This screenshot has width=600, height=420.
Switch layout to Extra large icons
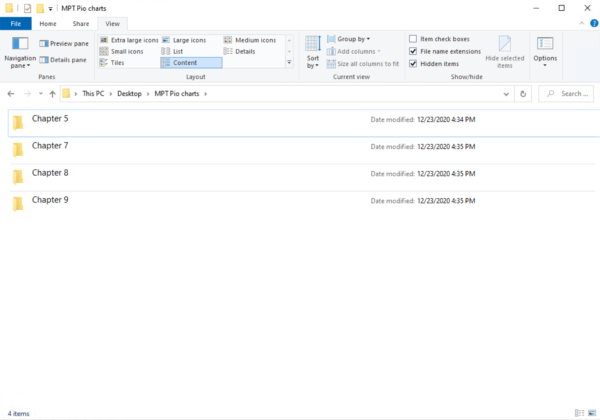pyautogui.click(x=128, y=40)
